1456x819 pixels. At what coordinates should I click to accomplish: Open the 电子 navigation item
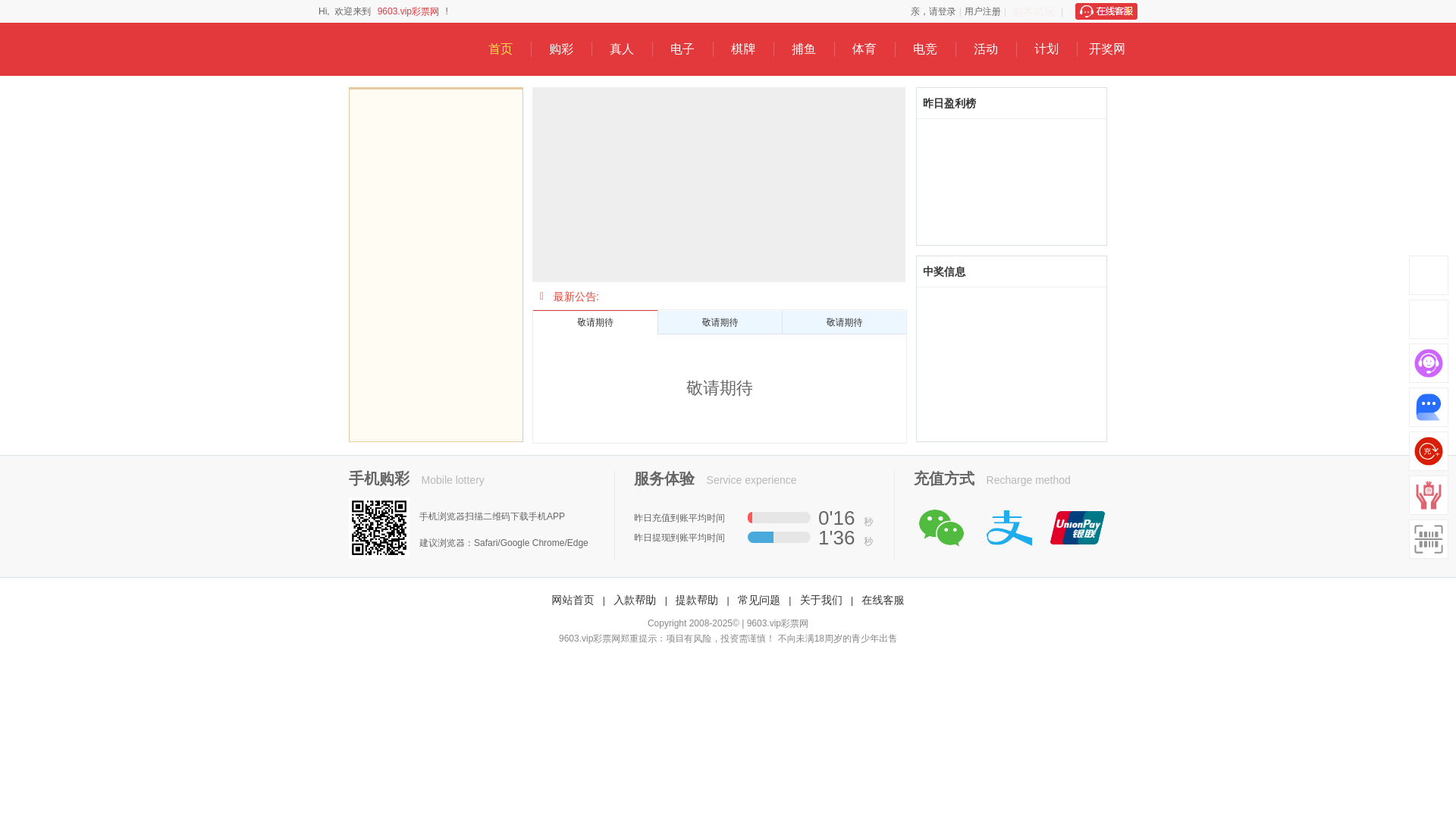682,49
